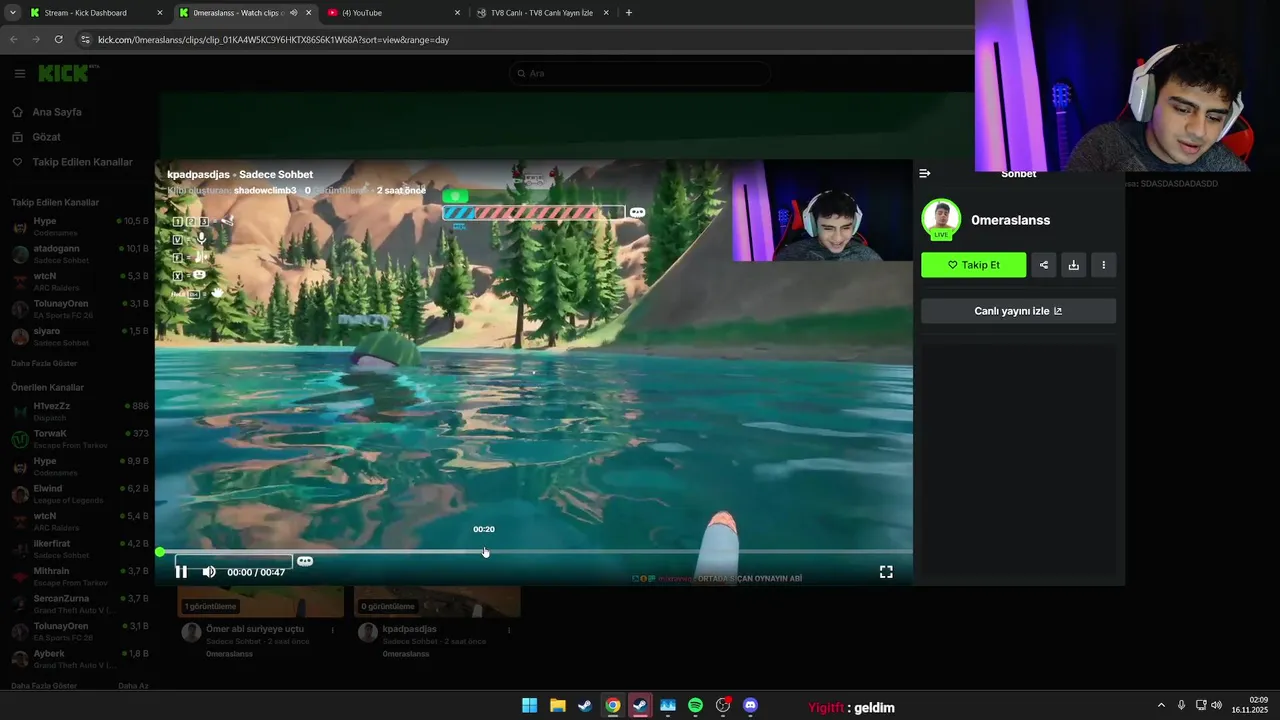Collapse the Sohbet chat panel
This screenshot has width=1280, height=720.
point(925,174)
